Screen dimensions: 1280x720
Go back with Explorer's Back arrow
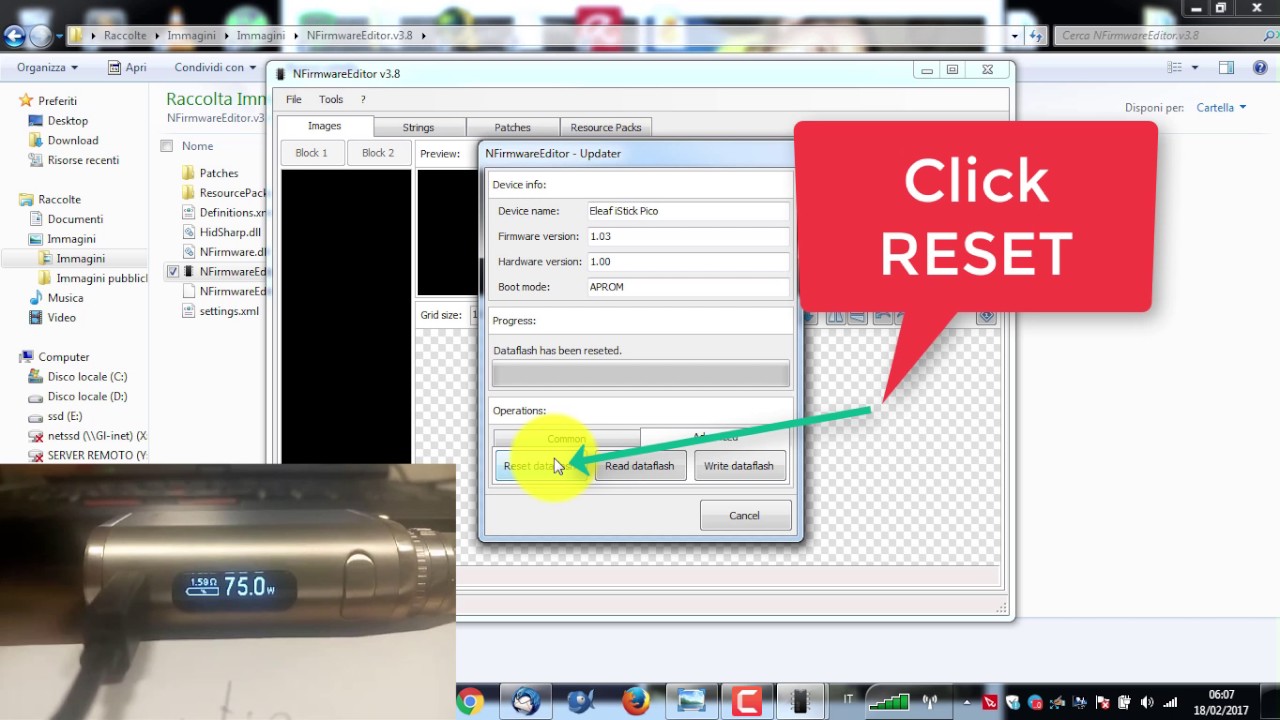[x=14, y=36]
